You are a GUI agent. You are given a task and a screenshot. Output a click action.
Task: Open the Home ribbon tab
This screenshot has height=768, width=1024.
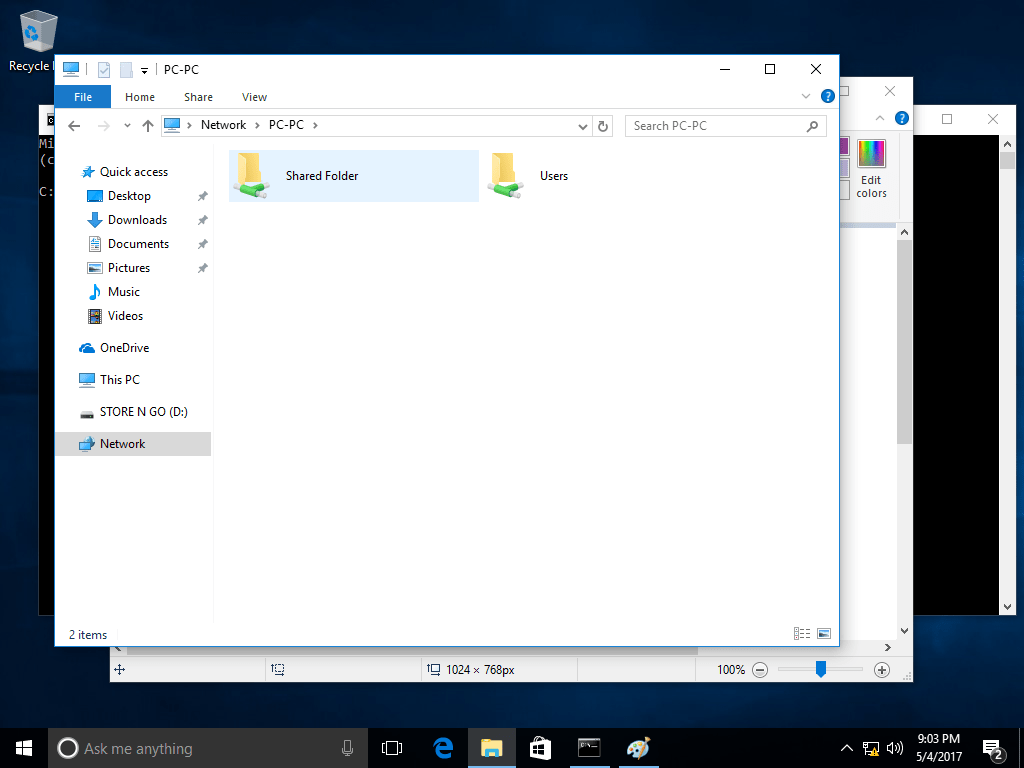pyautogui.click(x=140, y=97)
